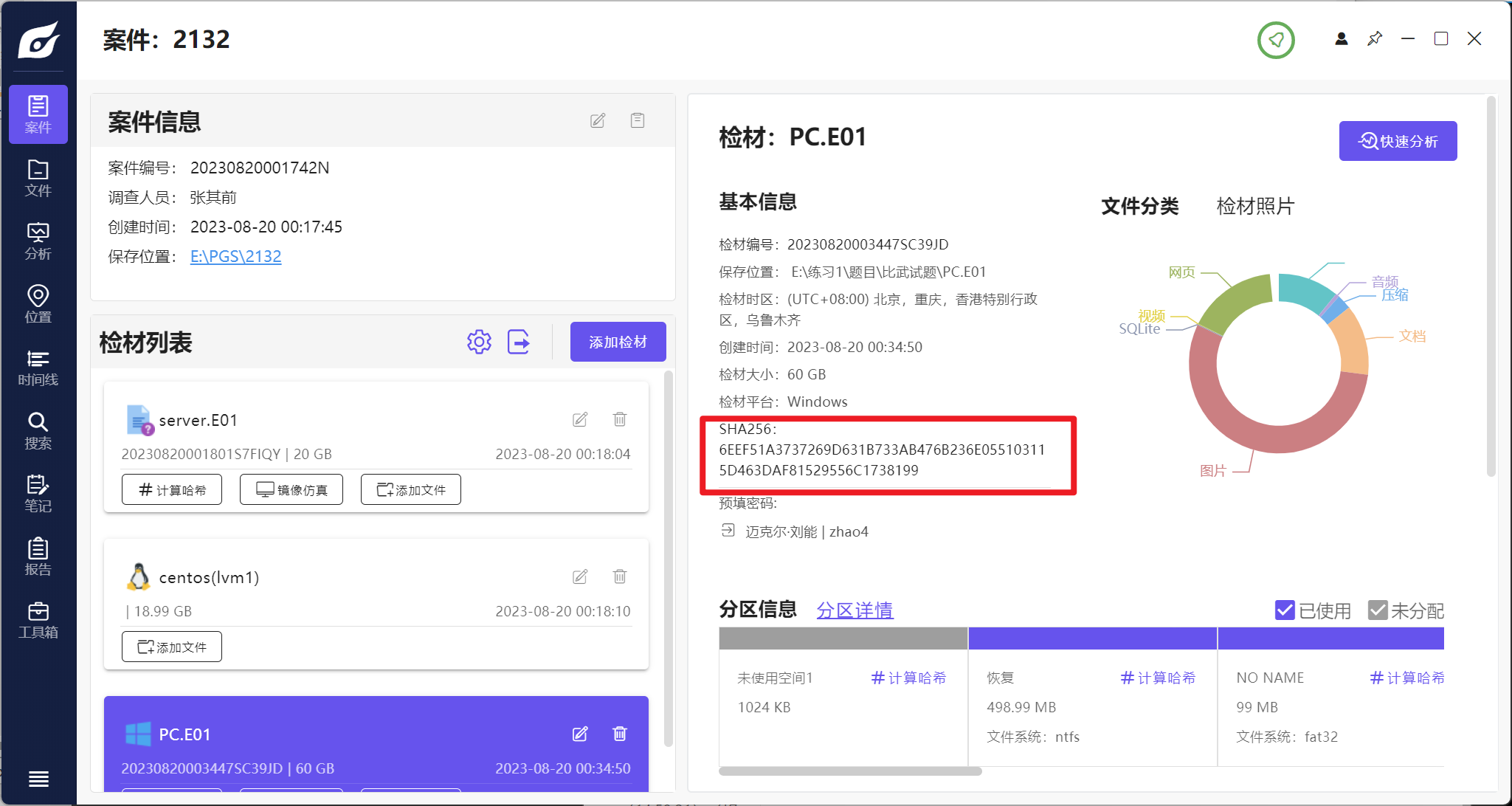Viewport: 1512px width, 806px height.
Task: Click the application logo at top left
Action: [38, 40]
